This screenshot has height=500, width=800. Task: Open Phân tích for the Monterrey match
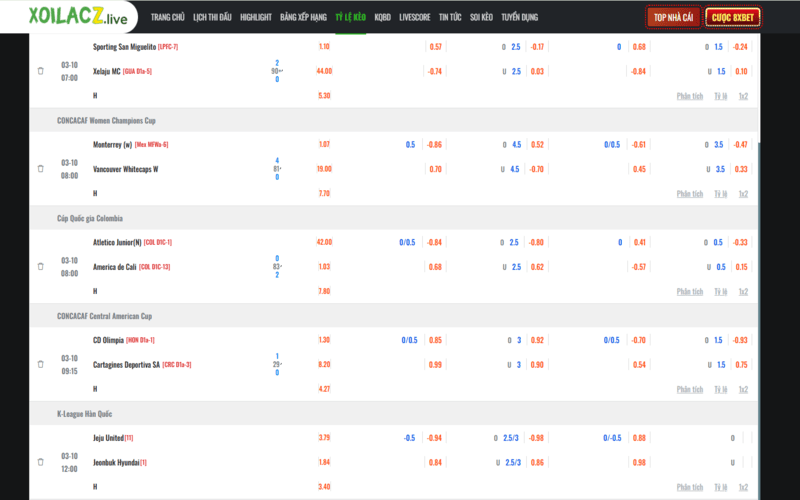coord(690,194)
